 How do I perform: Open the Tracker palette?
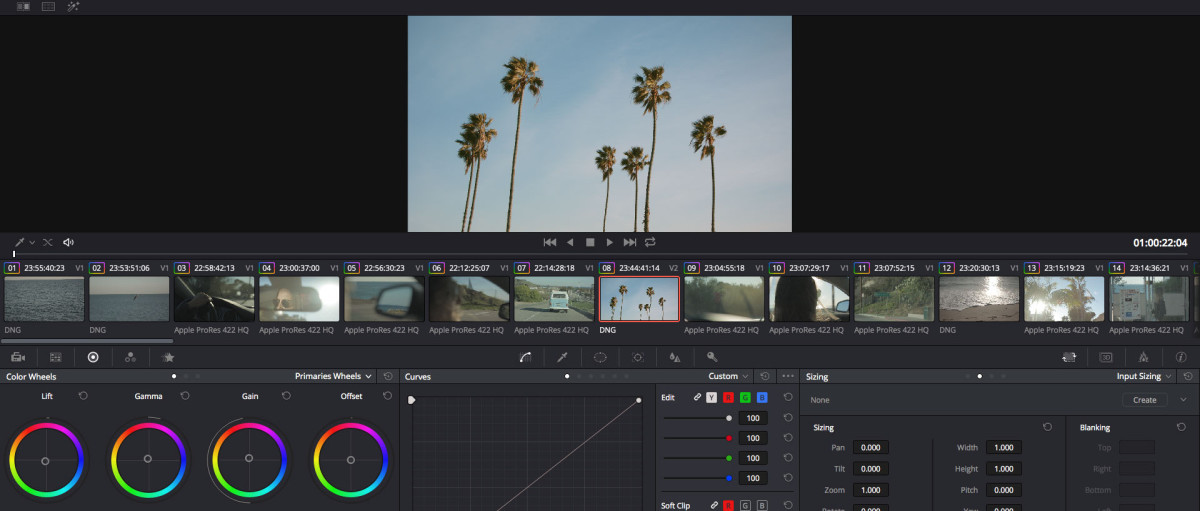pyautogui.click(x=637, y=357)
